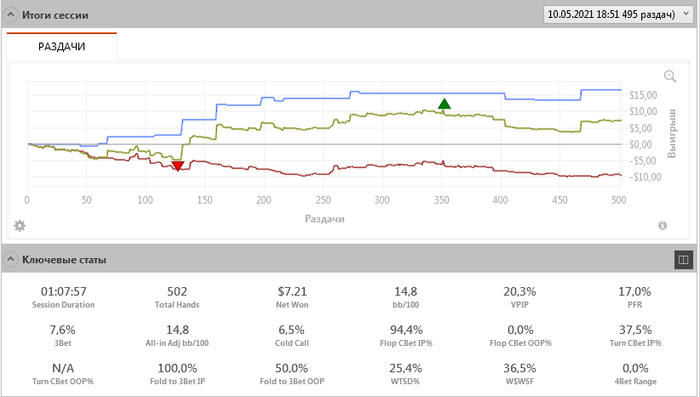
Task: Select the PFR 17,0% stat
Action: 634,297
